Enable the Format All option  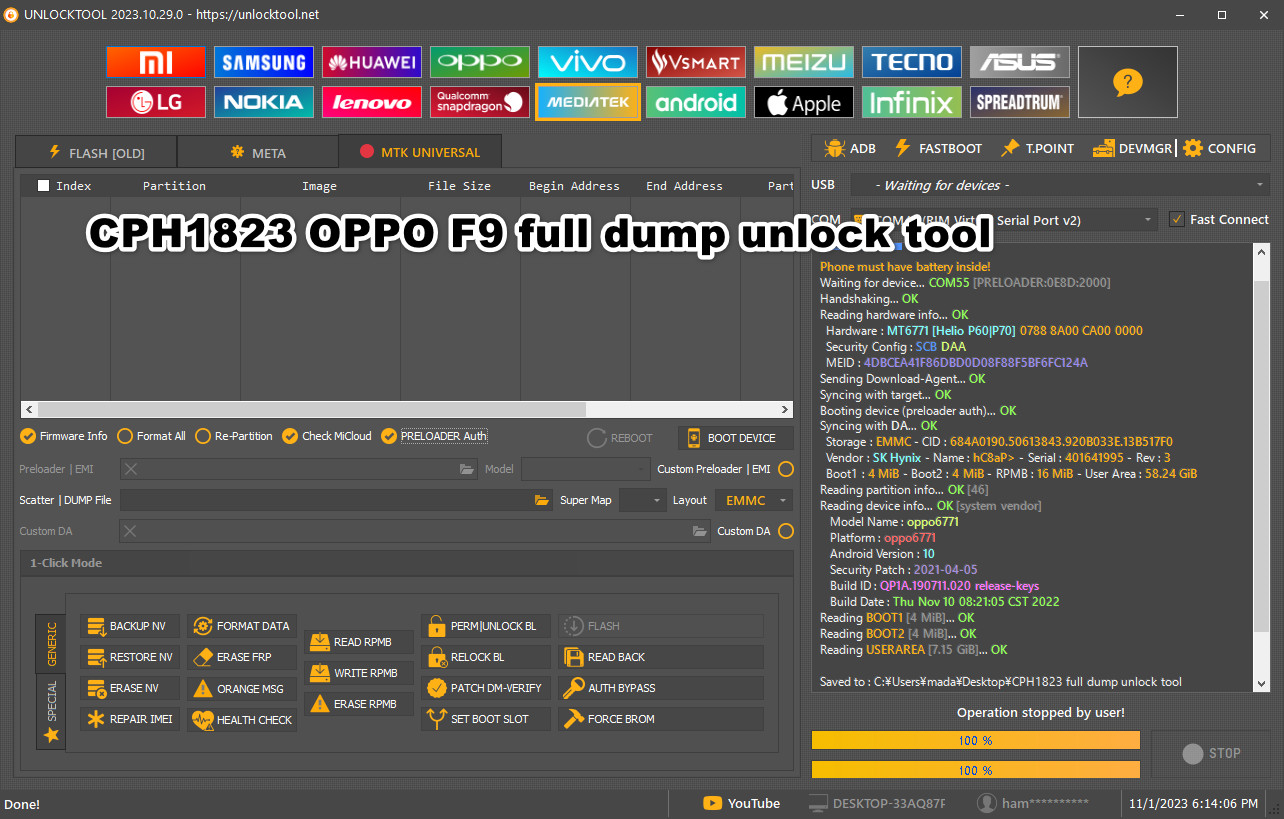[x=151, y=436]
